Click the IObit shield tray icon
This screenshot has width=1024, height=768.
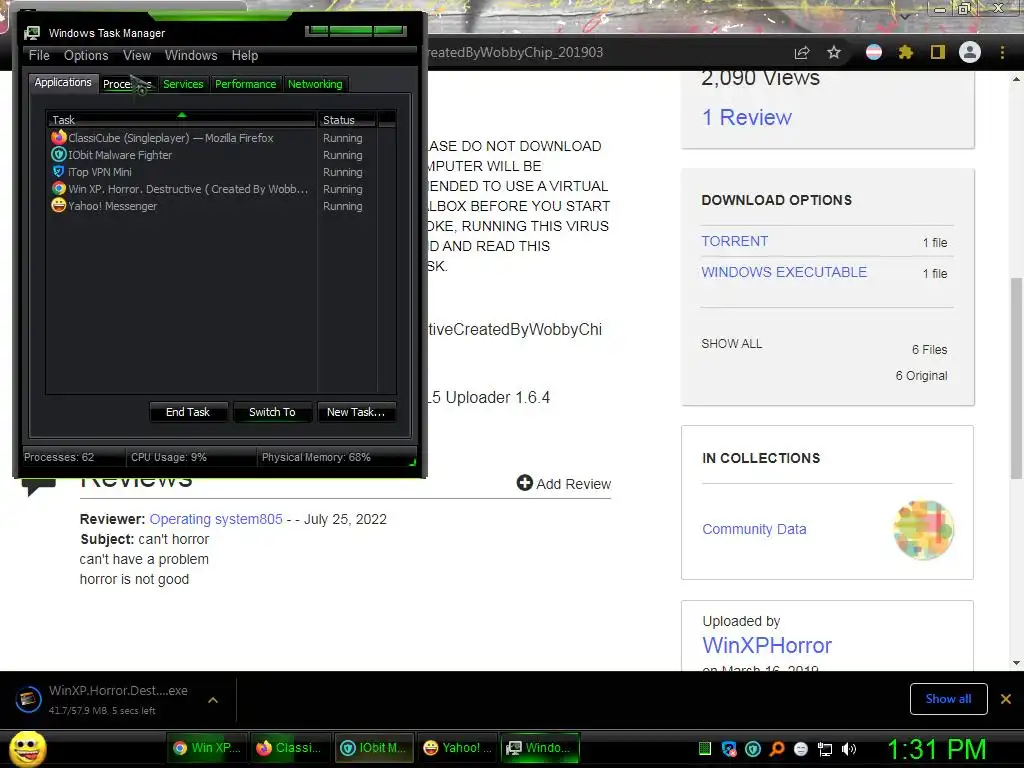tap(753, 748)
